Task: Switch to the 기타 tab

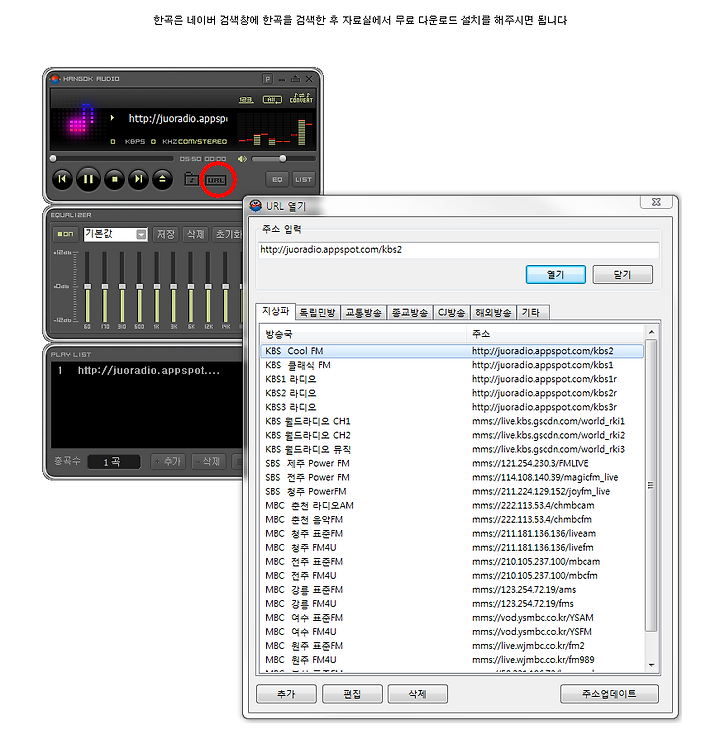Action: [533, 312]
